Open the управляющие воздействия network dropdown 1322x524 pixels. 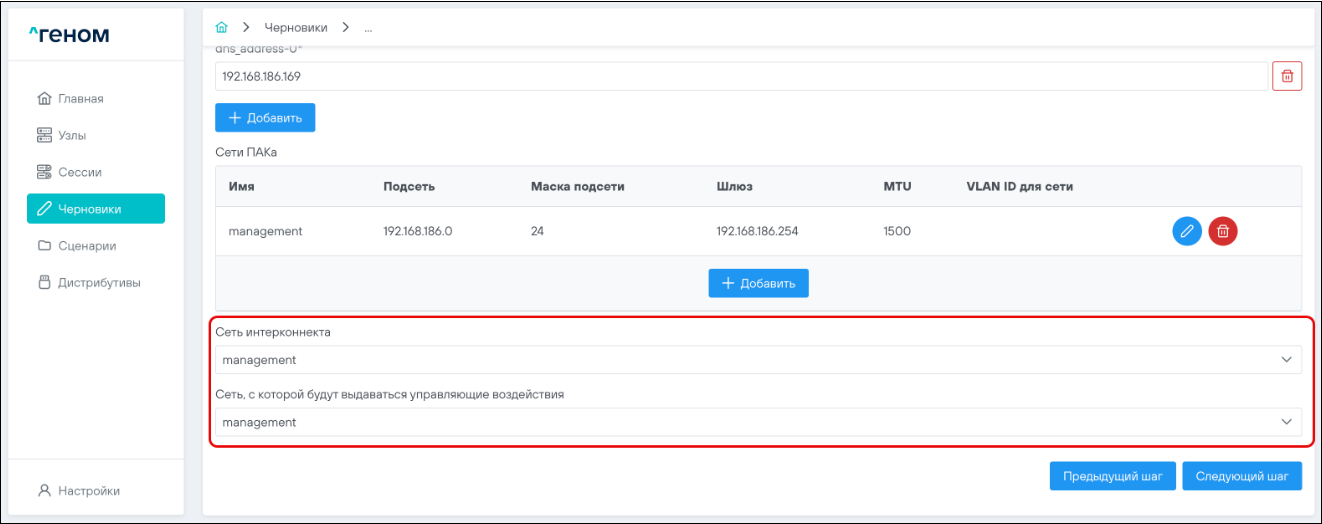pyautogui.click(x=758, y=422)
